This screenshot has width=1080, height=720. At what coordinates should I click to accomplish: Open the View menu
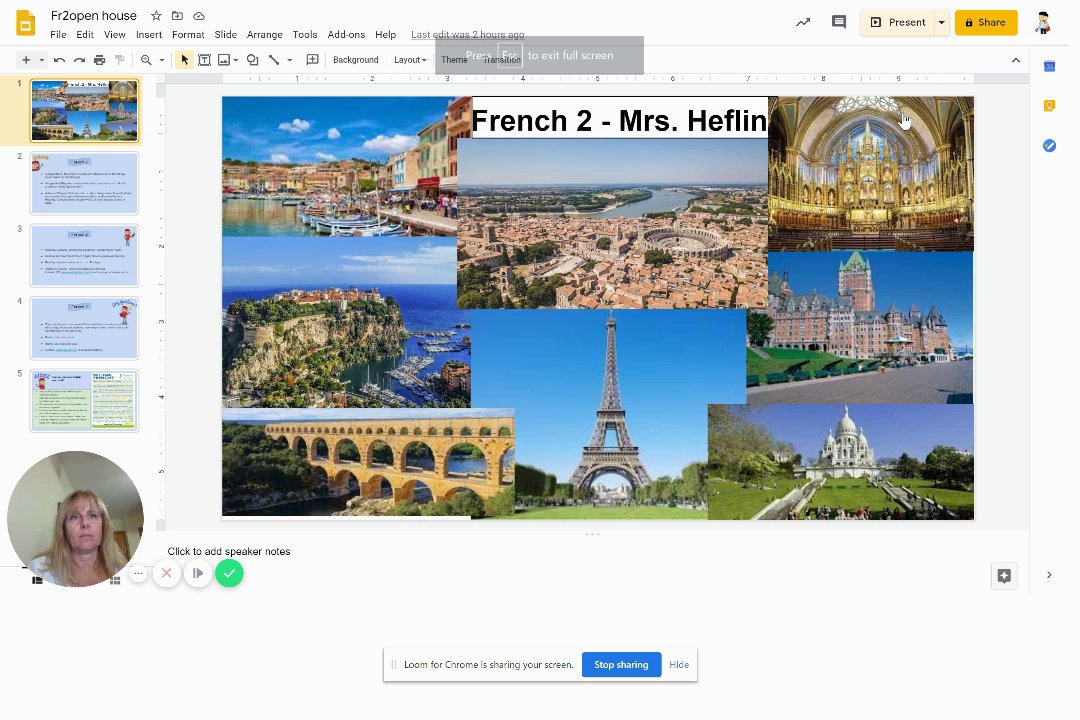114,34
